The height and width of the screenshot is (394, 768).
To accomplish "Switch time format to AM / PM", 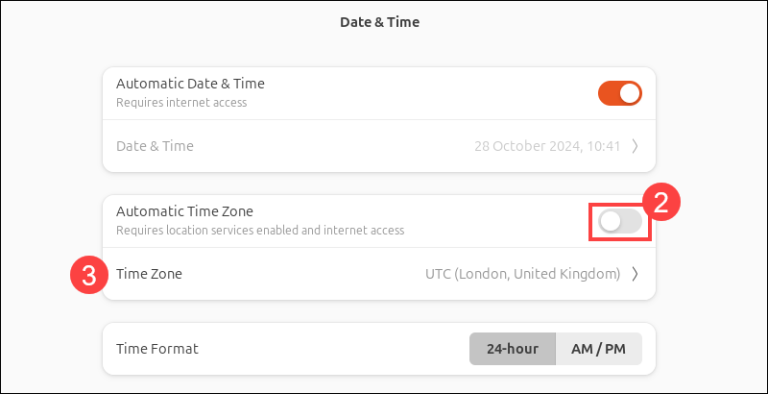I will coord(599,349).
